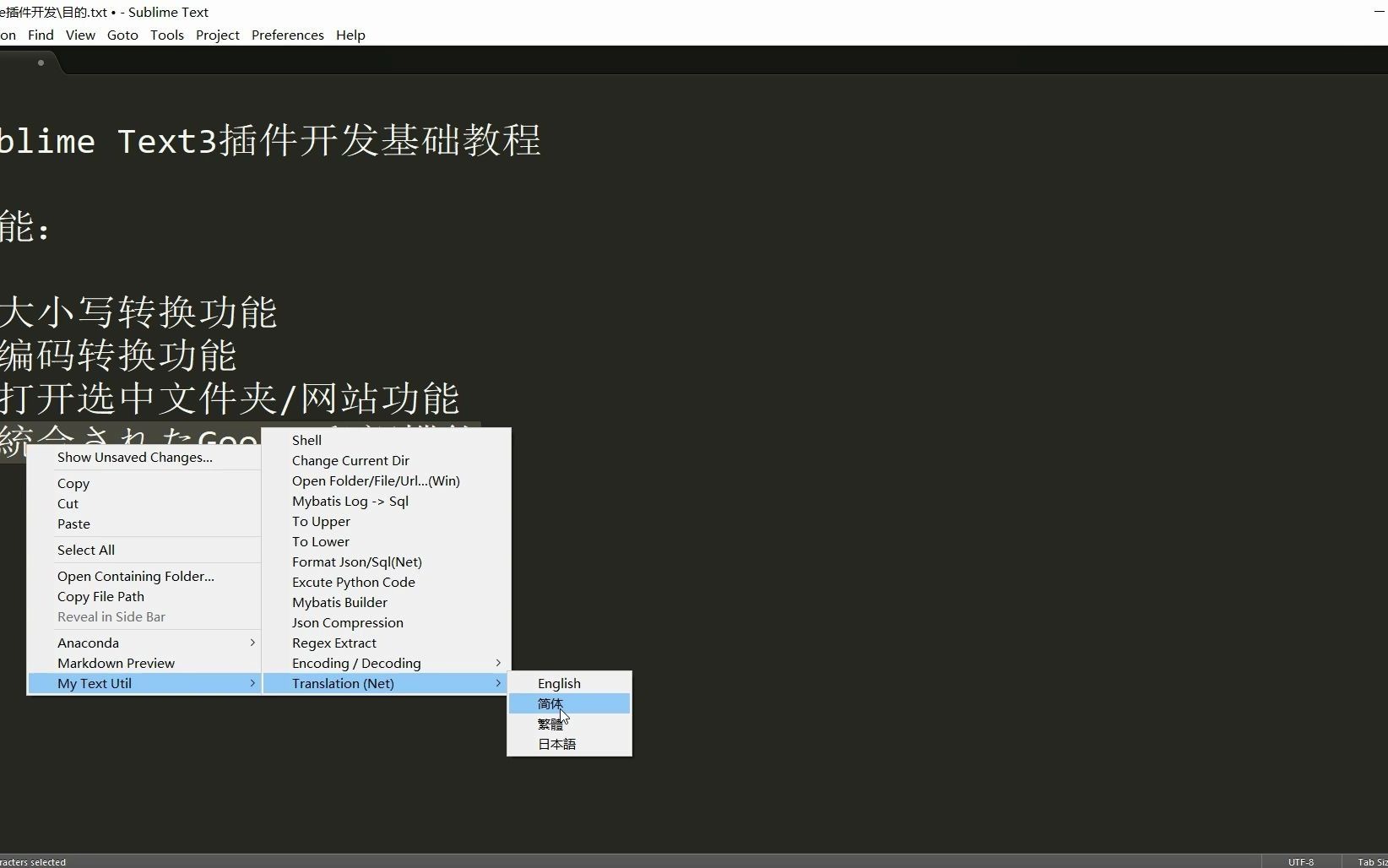Screen dimensions: 1388x868
Task: Choose Copy File Path entry
Action: coord(144,596)
